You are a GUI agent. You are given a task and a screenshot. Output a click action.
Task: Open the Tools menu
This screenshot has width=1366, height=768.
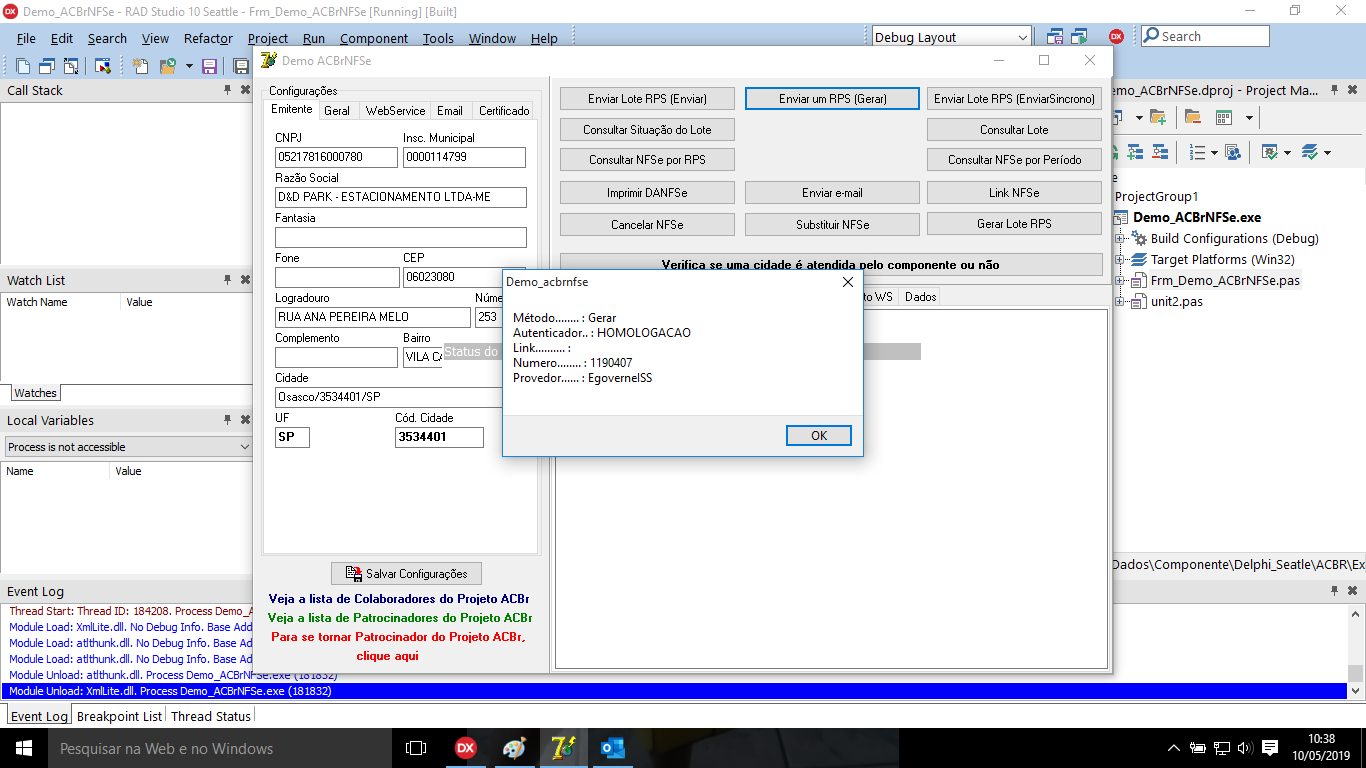point(438,38)
